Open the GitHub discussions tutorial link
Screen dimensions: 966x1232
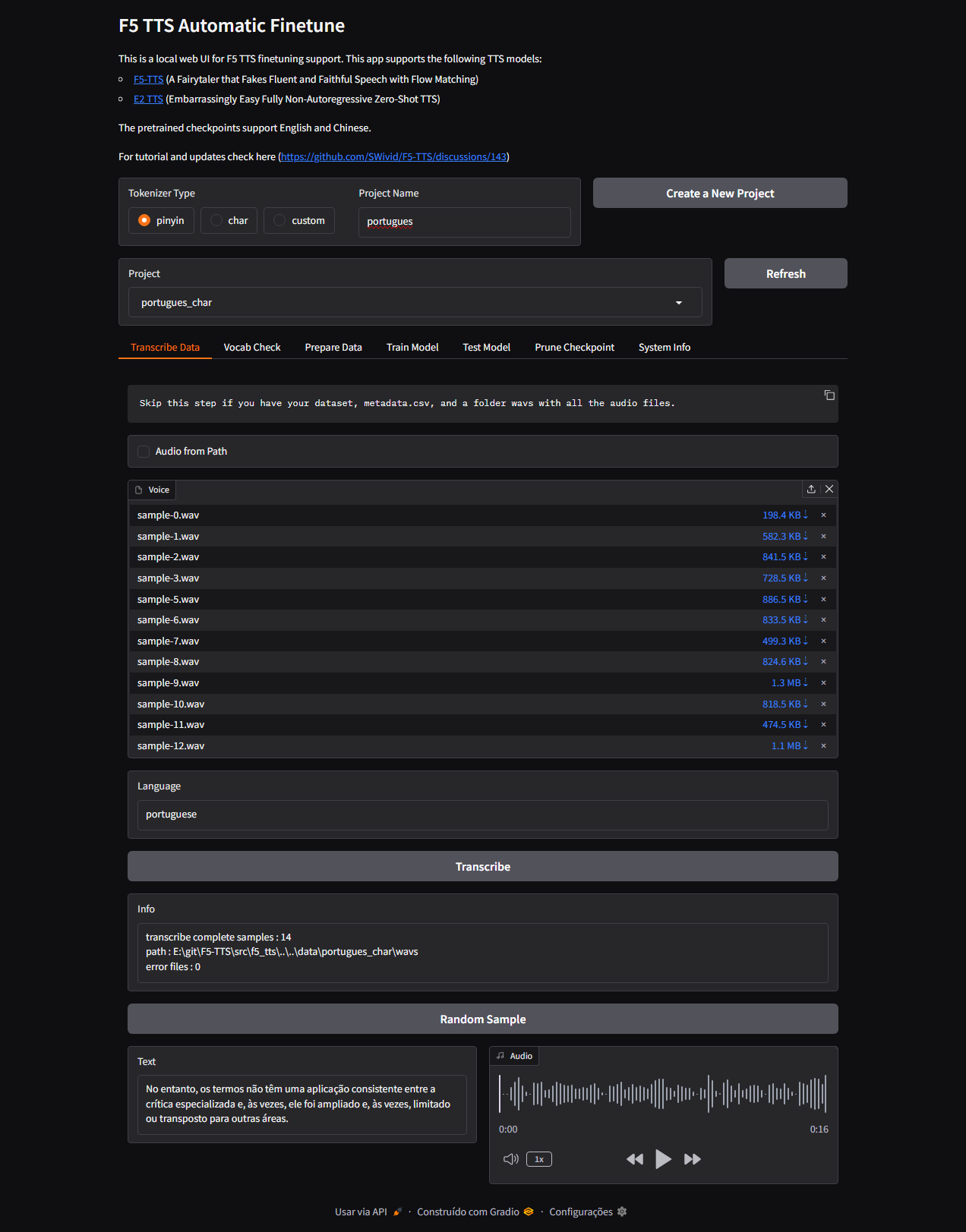point(393,157)
